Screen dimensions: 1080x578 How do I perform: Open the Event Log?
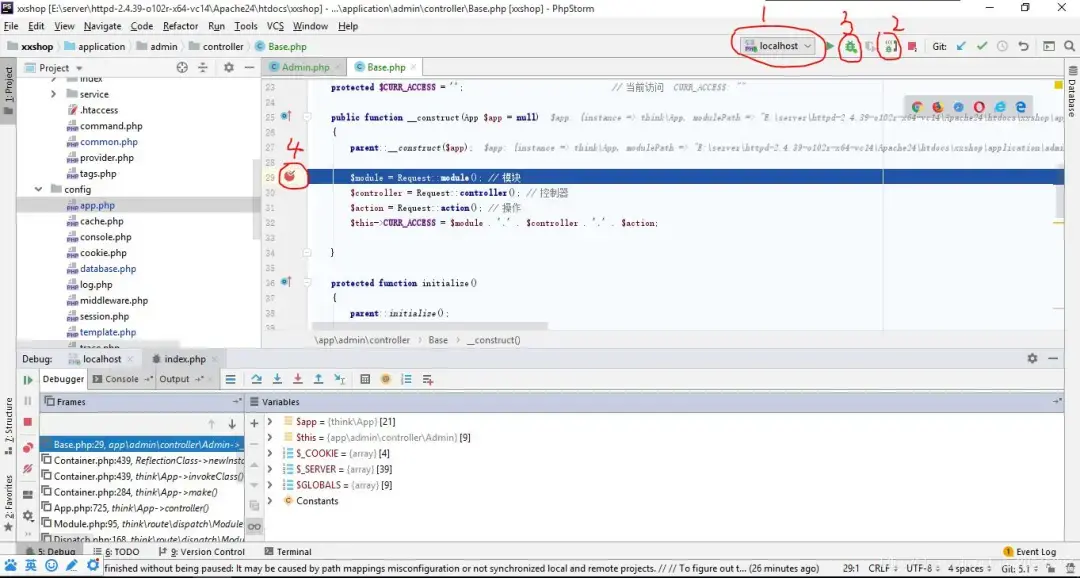pos(1029,551)
